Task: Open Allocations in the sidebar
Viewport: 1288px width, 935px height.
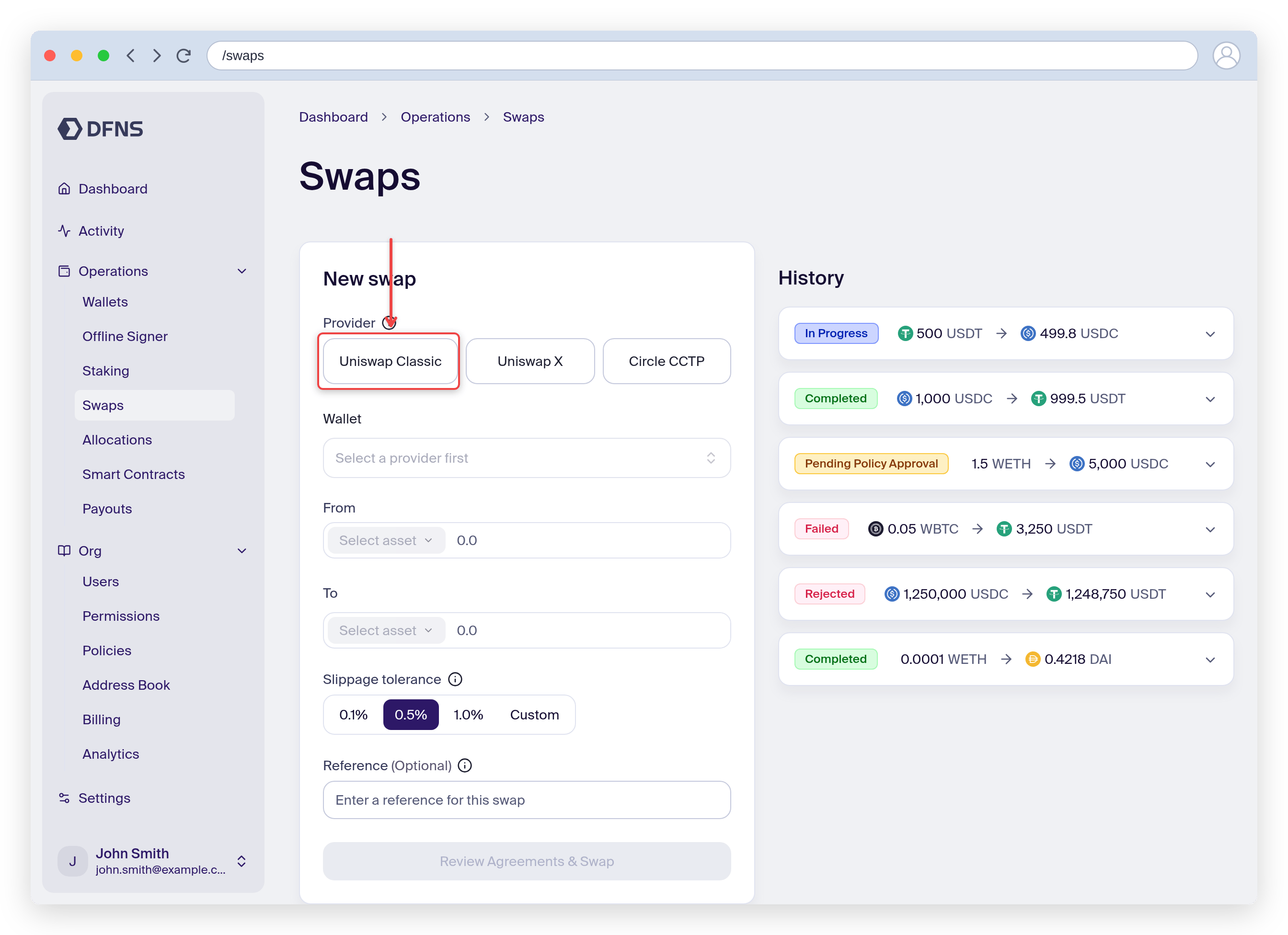Action: coord(117,440)
